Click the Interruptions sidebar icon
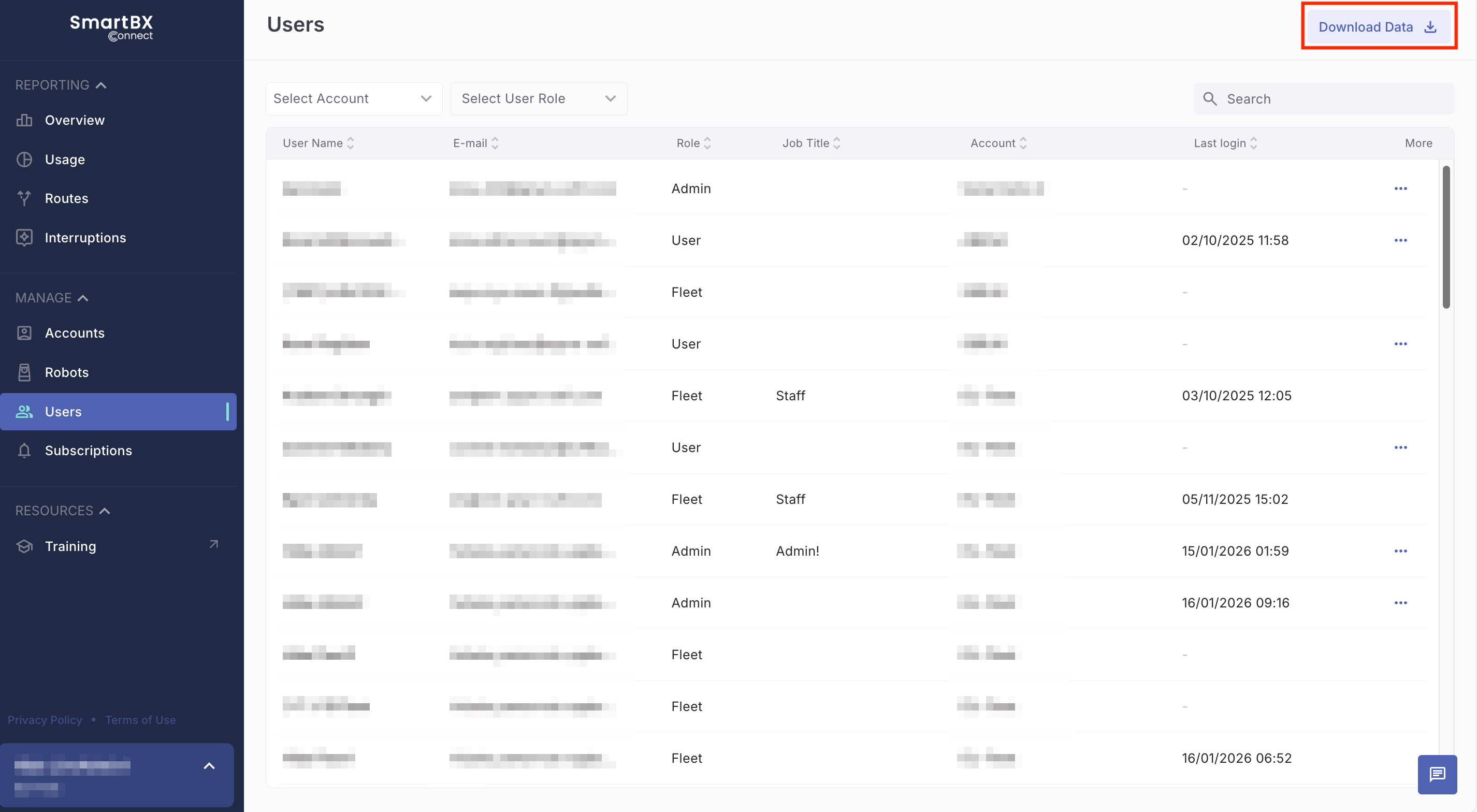Image resolution: width=1477 pixels, height=812 pixels. click(x=24, y=237)
